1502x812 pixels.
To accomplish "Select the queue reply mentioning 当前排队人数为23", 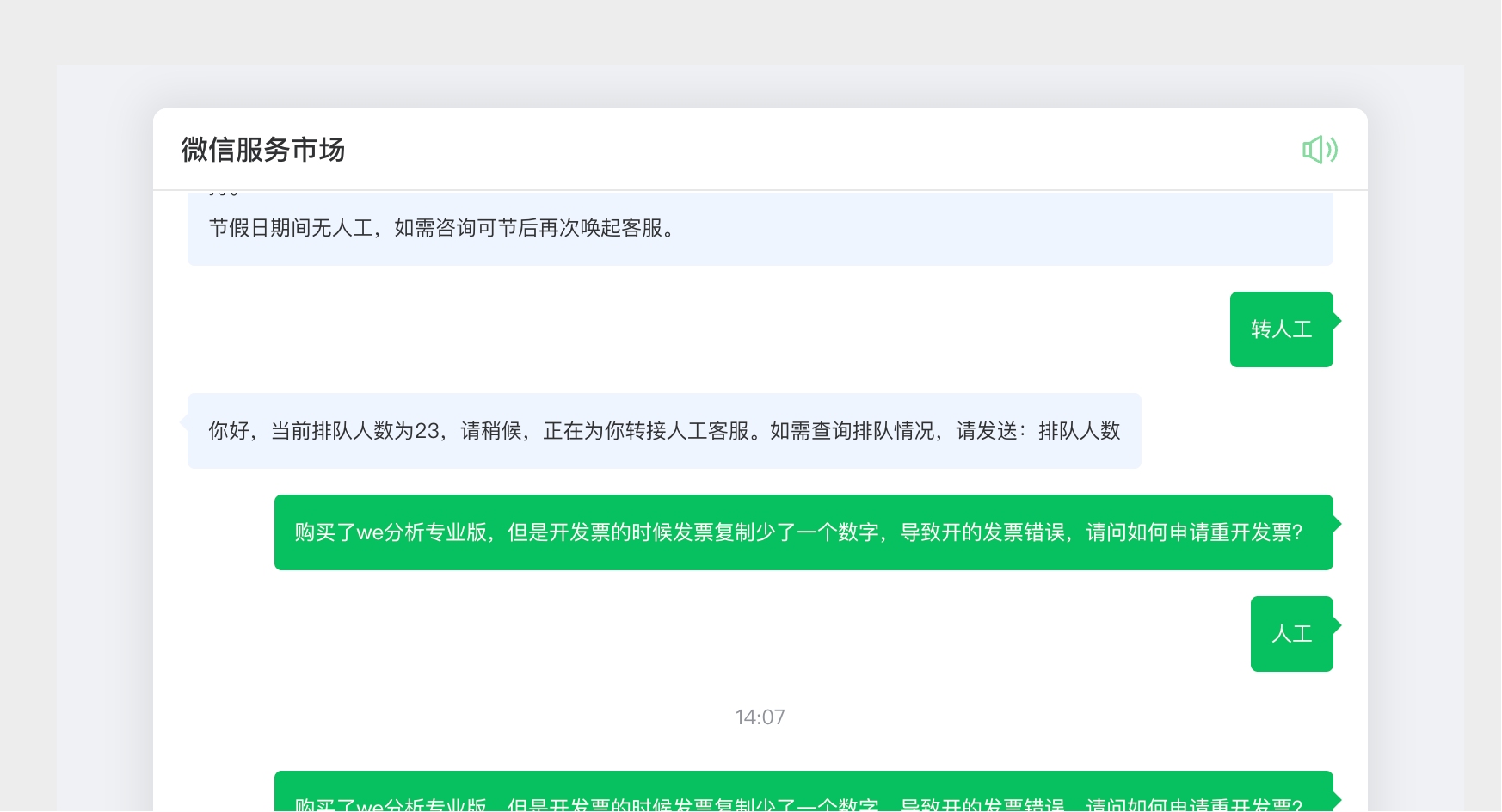I will point(664,431).
